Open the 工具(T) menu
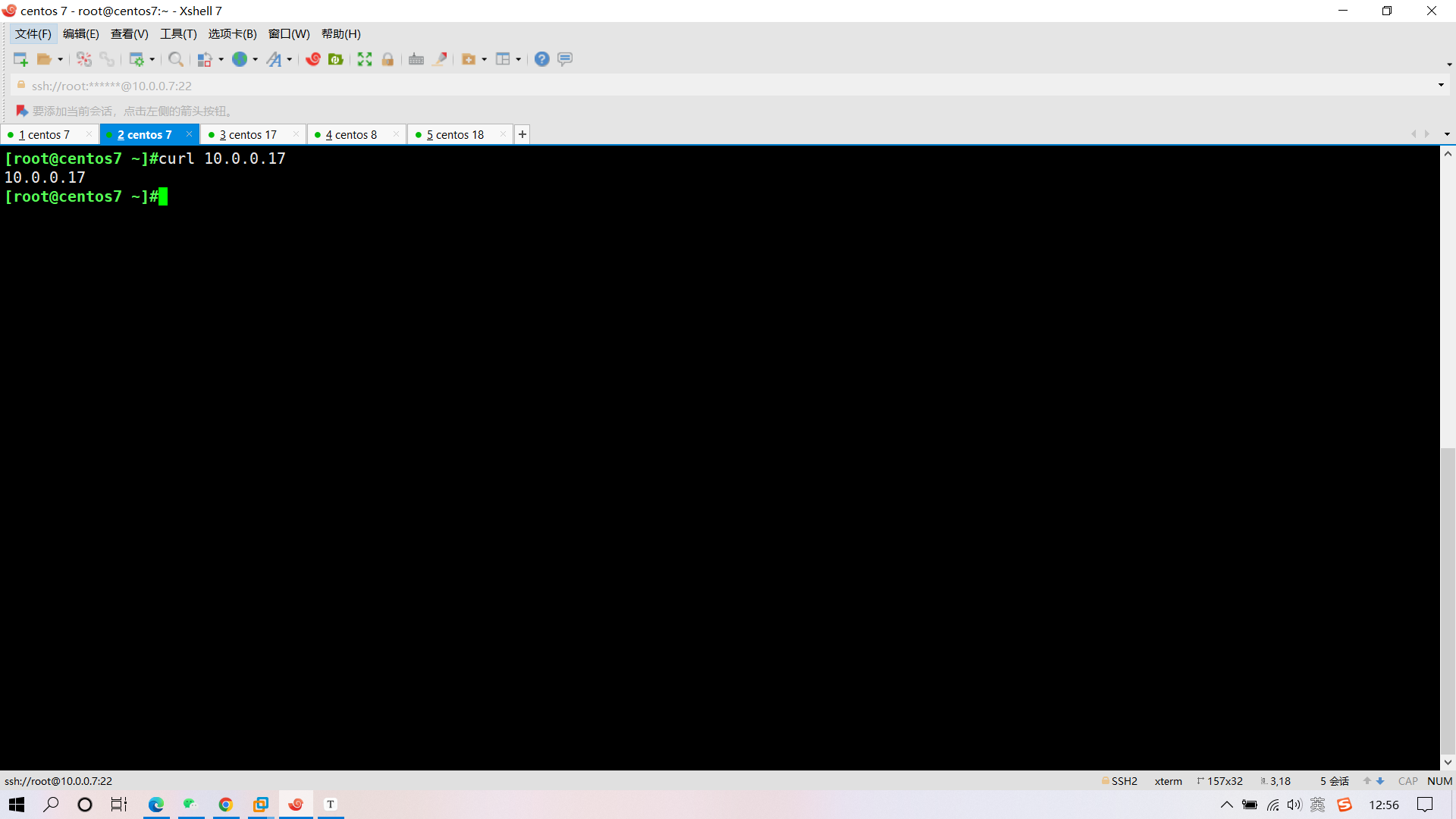The height and width of the screenshot is (819, 1456). [x=178, y=33]
